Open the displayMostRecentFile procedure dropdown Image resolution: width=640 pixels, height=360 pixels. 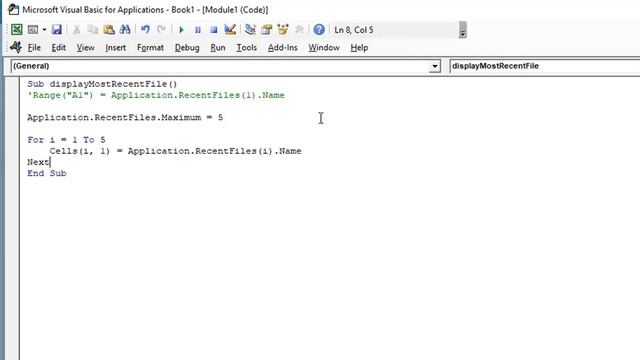point(544,66)
